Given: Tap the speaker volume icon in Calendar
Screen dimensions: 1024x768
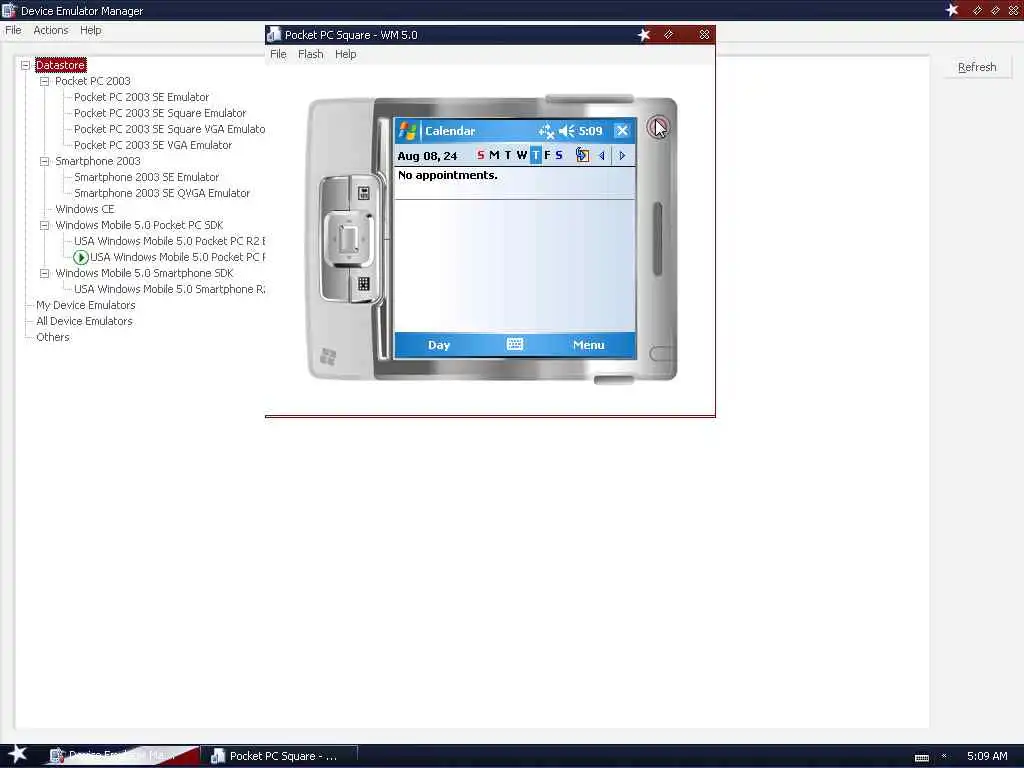Looking at the screenshot, I should point(567,131).
